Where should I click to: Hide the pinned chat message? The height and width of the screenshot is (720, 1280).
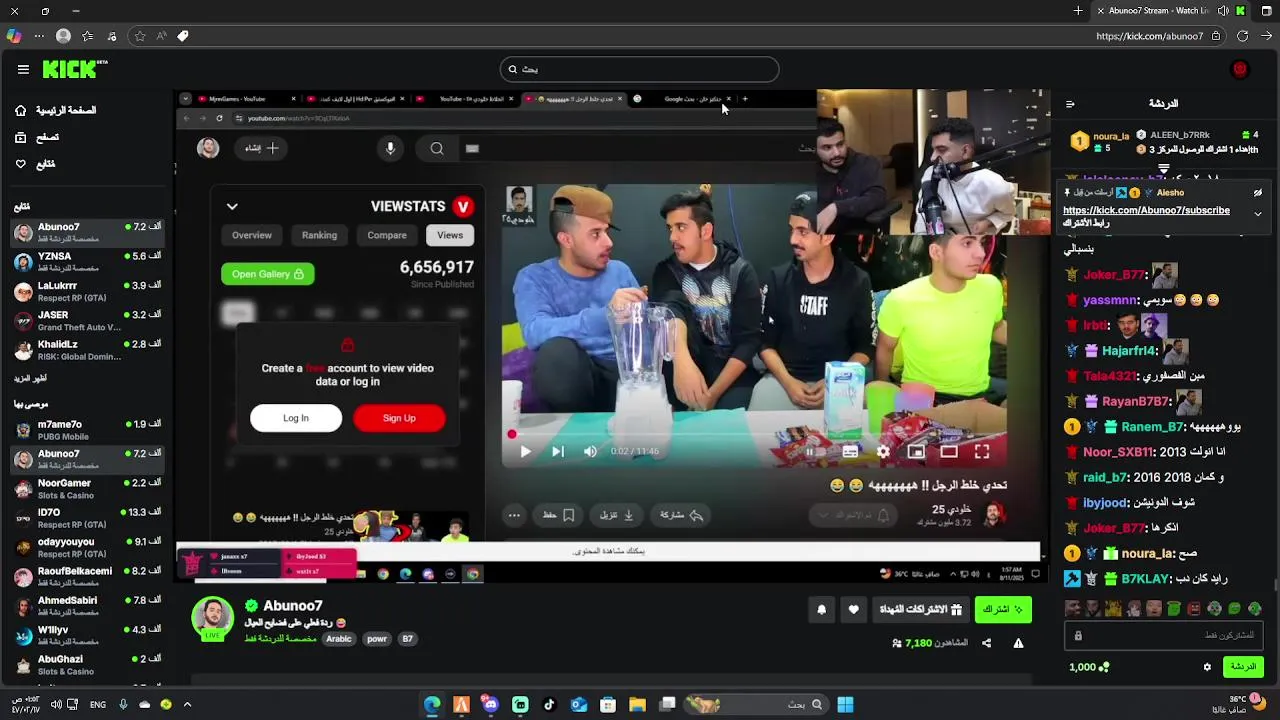coord(1258,193)
